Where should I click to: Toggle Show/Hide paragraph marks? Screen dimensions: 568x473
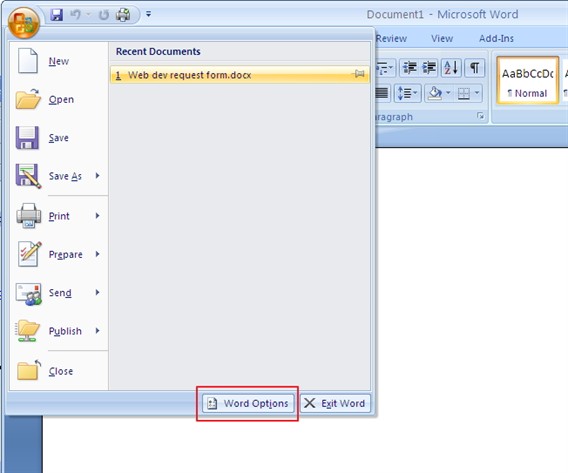point(475,68)
